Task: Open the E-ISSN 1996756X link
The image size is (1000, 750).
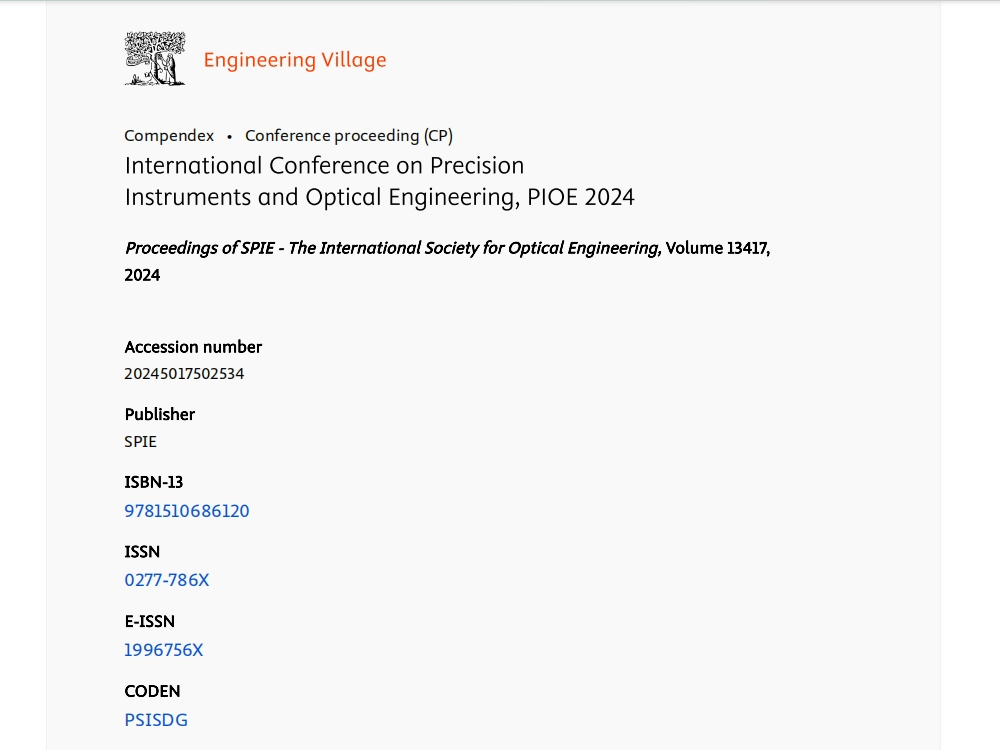Action: click(x=163, y=650)
